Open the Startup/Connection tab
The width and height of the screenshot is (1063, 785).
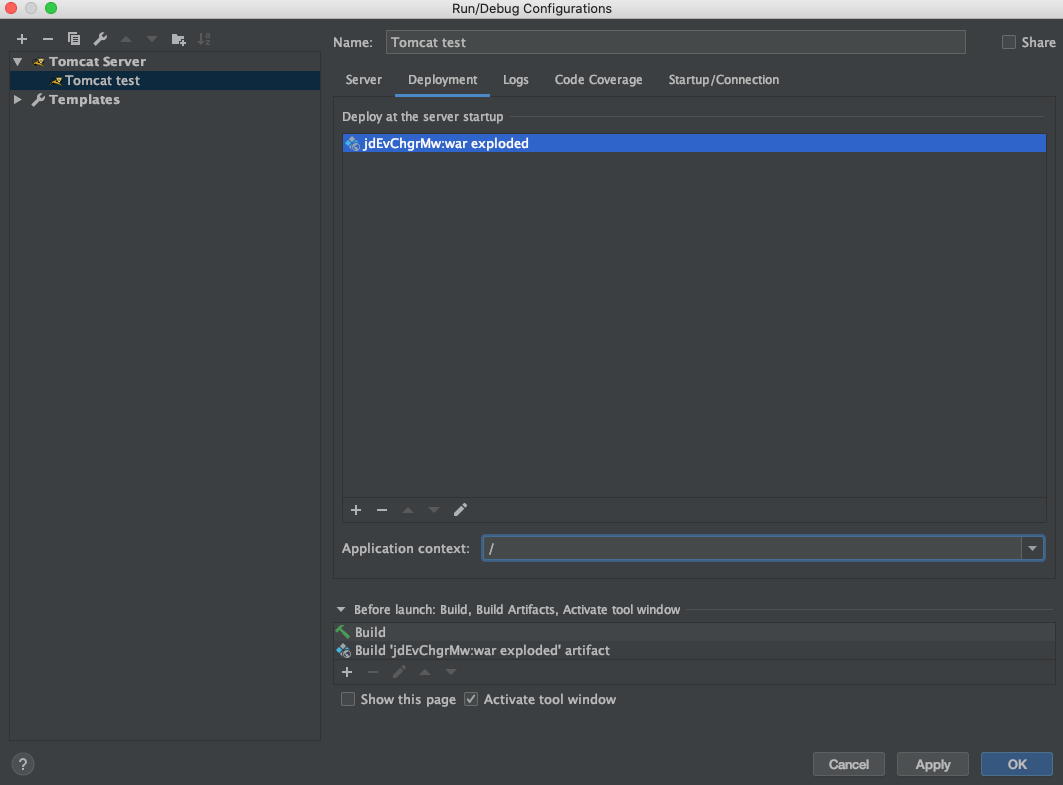tap(723, 80)
